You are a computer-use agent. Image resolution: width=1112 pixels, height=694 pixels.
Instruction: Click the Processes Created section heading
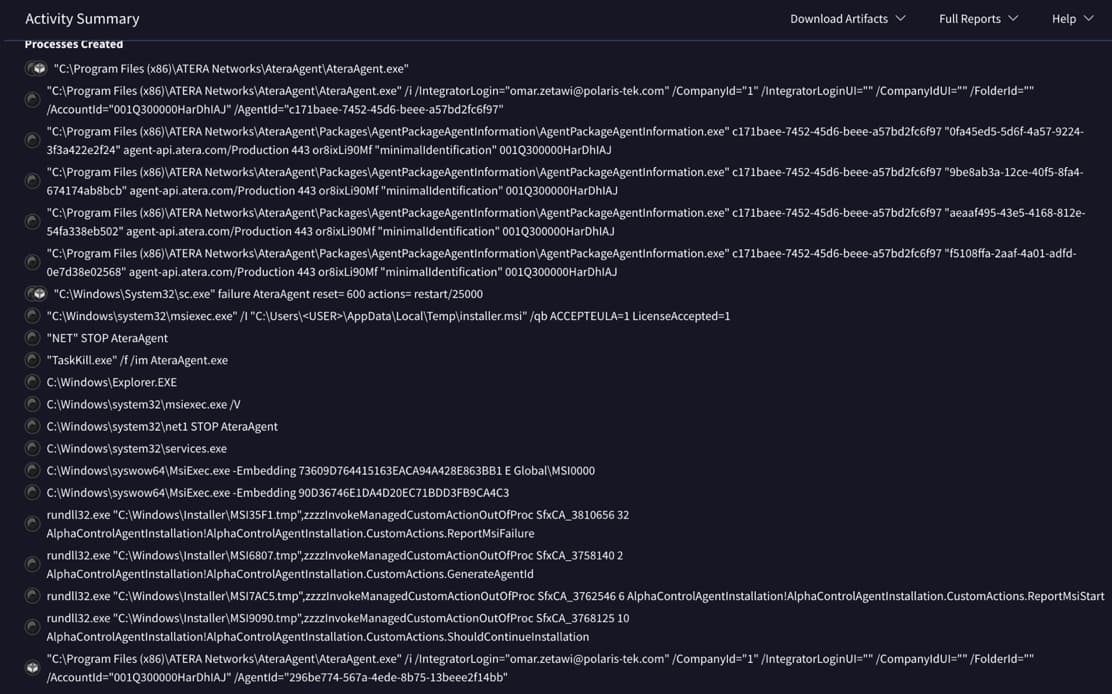74,44
